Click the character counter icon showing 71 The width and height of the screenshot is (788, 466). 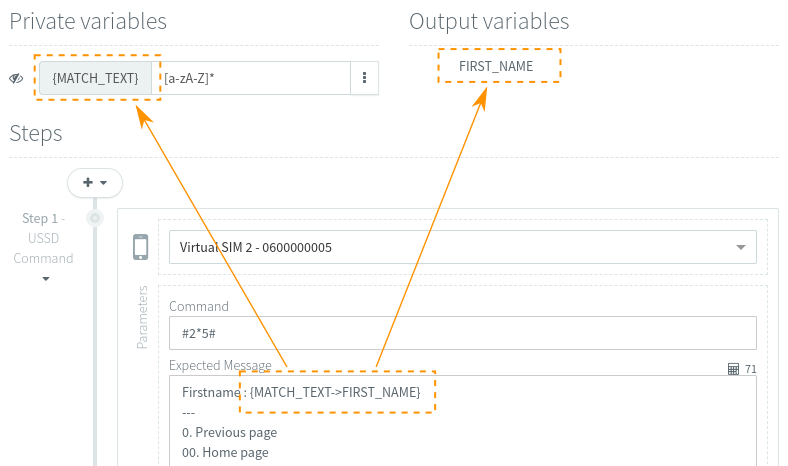(x=733, y=369)
